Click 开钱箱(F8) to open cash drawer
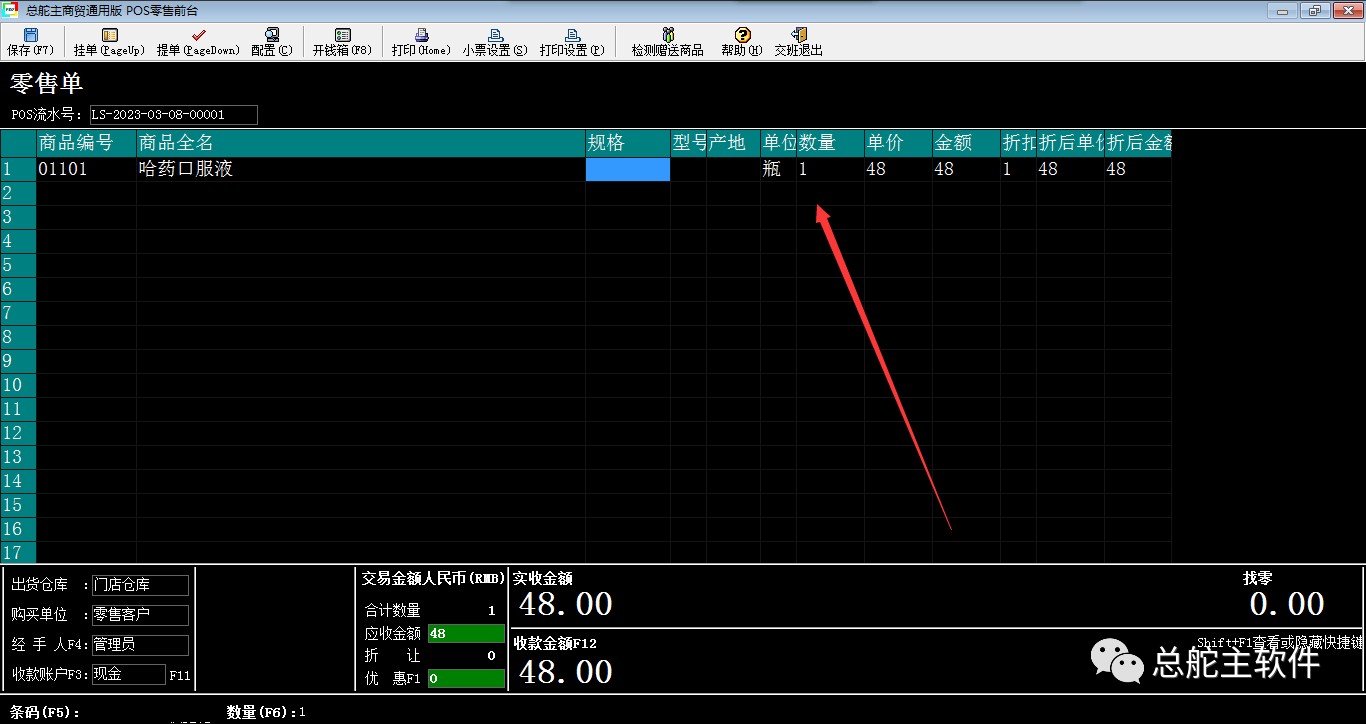The width and height of the screenshot is (1366, 724). tap(342, 42)
